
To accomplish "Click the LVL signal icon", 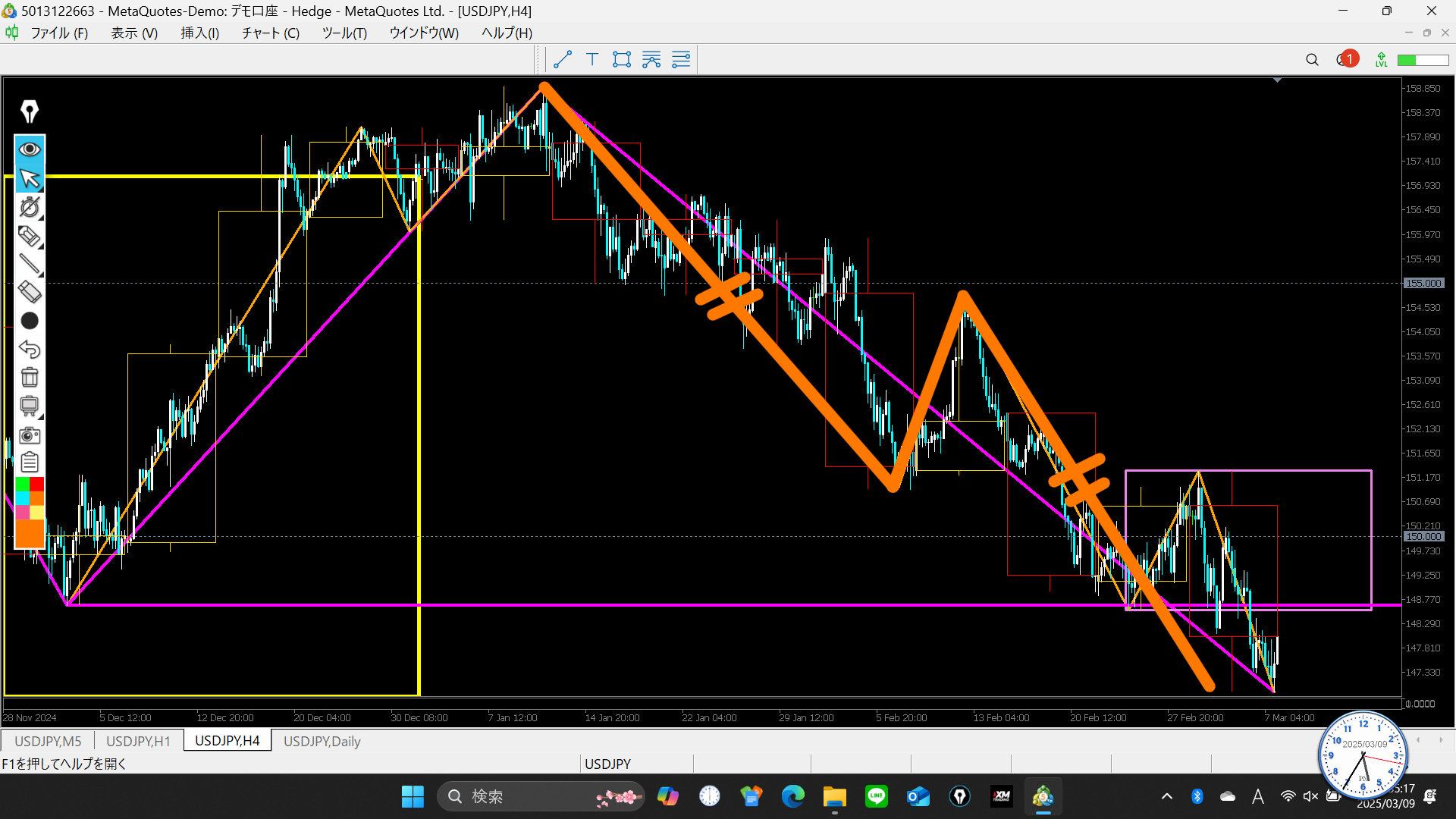I will click(x=1382, y=60).
